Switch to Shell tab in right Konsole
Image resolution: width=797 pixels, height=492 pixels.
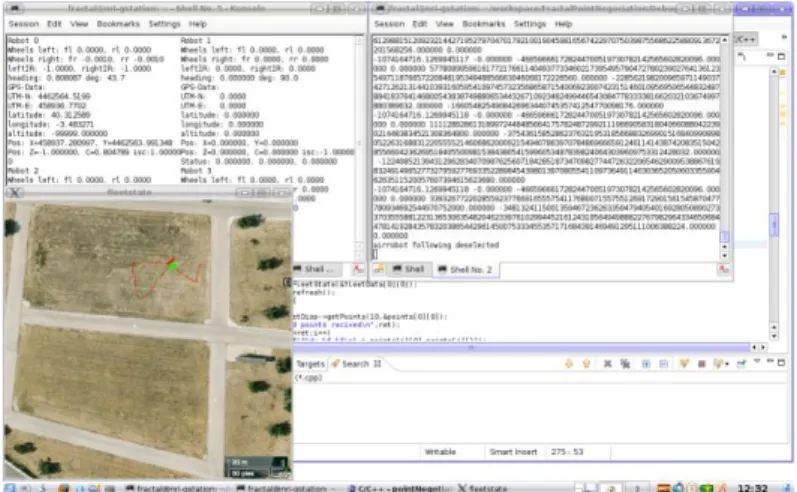[x=409, y=269]
